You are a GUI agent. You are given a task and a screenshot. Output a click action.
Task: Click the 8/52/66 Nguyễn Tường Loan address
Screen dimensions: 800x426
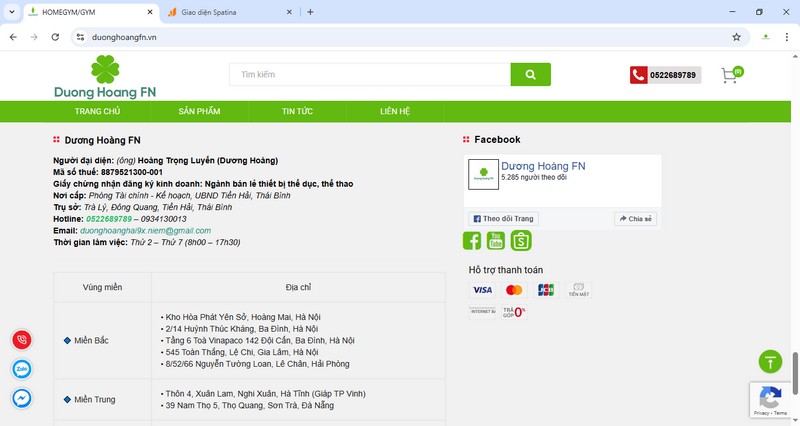click(x=257, y=364)
